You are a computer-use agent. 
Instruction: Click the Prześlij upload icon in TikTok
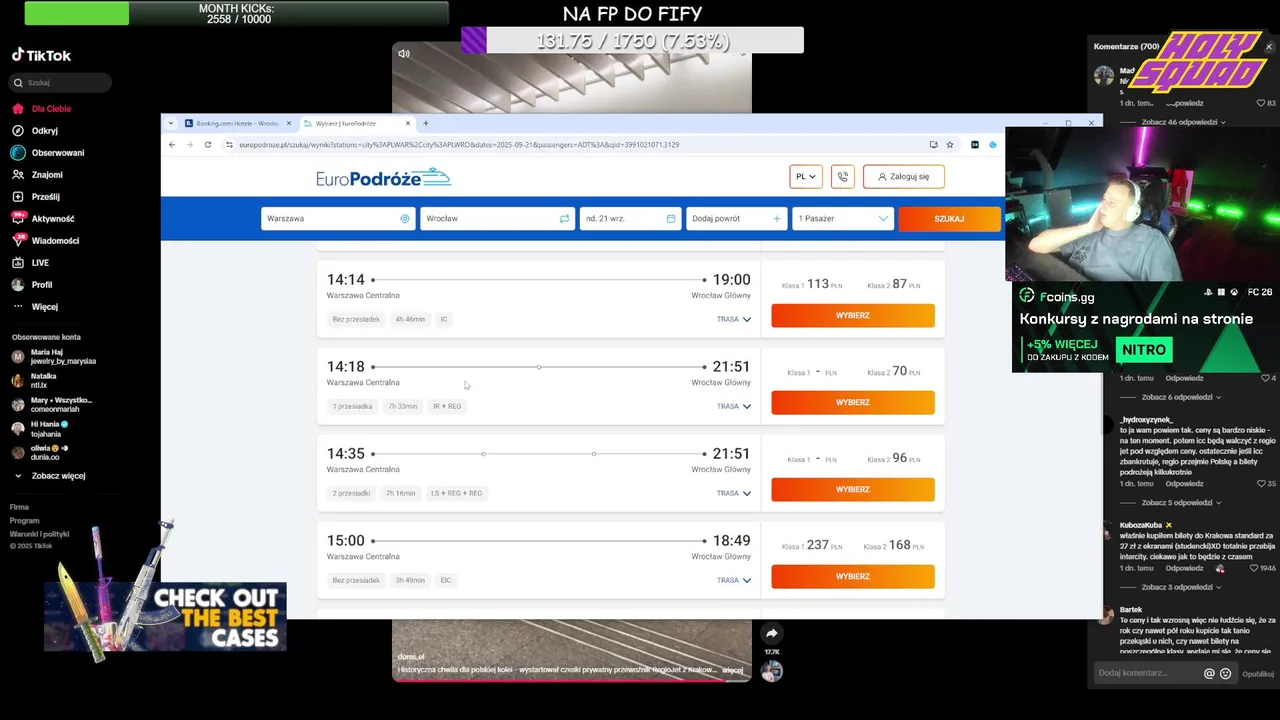tap(18, 197)
